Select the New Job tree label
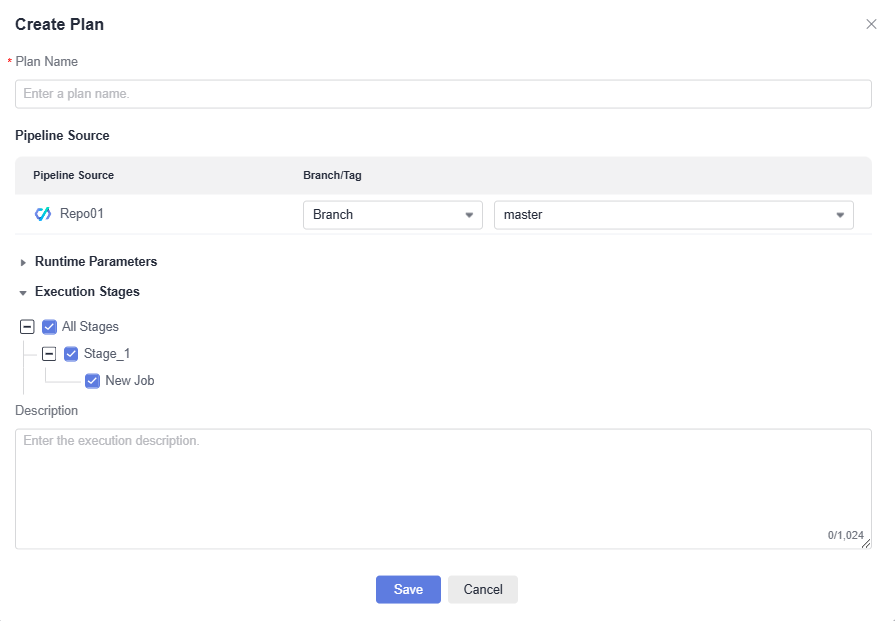The width and height of the screenshot is (895, 621). tap(130, 380)
